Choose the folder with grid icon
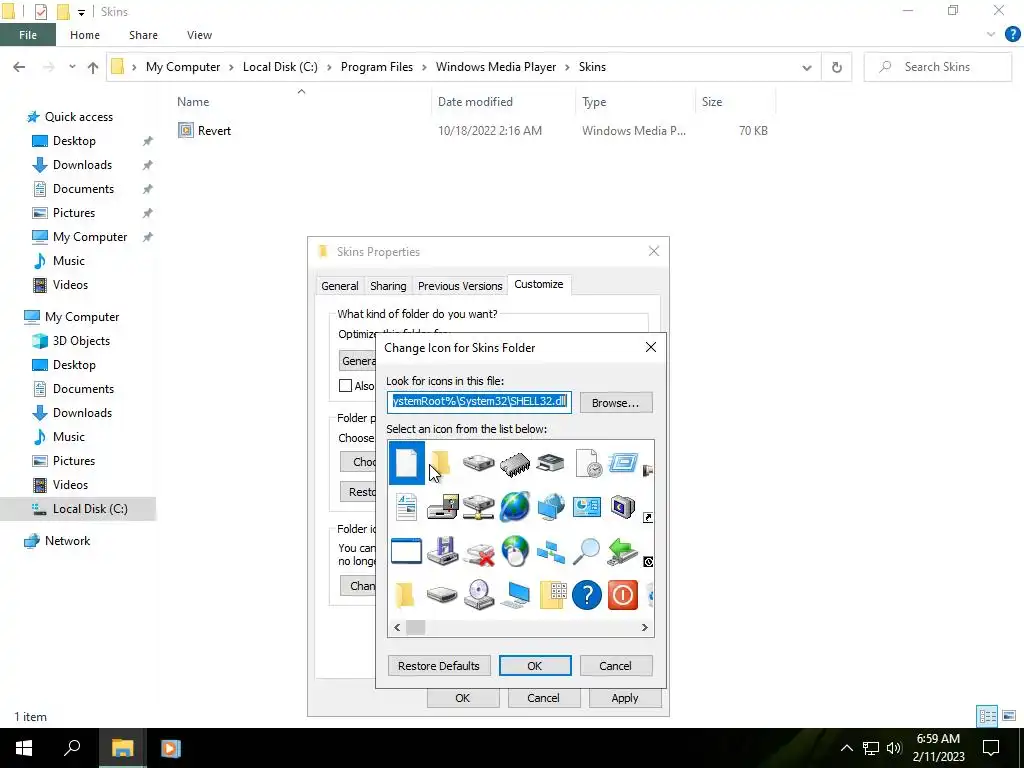 (x=552, y=595)
